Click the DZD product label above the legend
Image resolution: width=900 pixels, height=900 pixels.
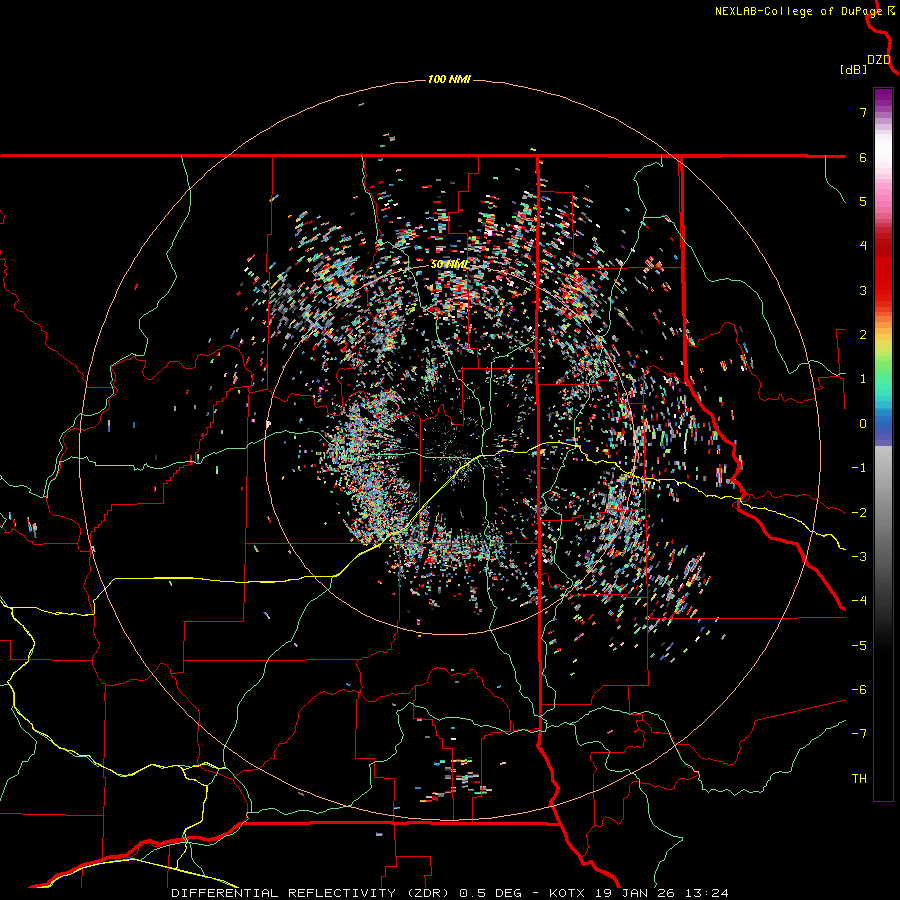click(x=878, y=60)
